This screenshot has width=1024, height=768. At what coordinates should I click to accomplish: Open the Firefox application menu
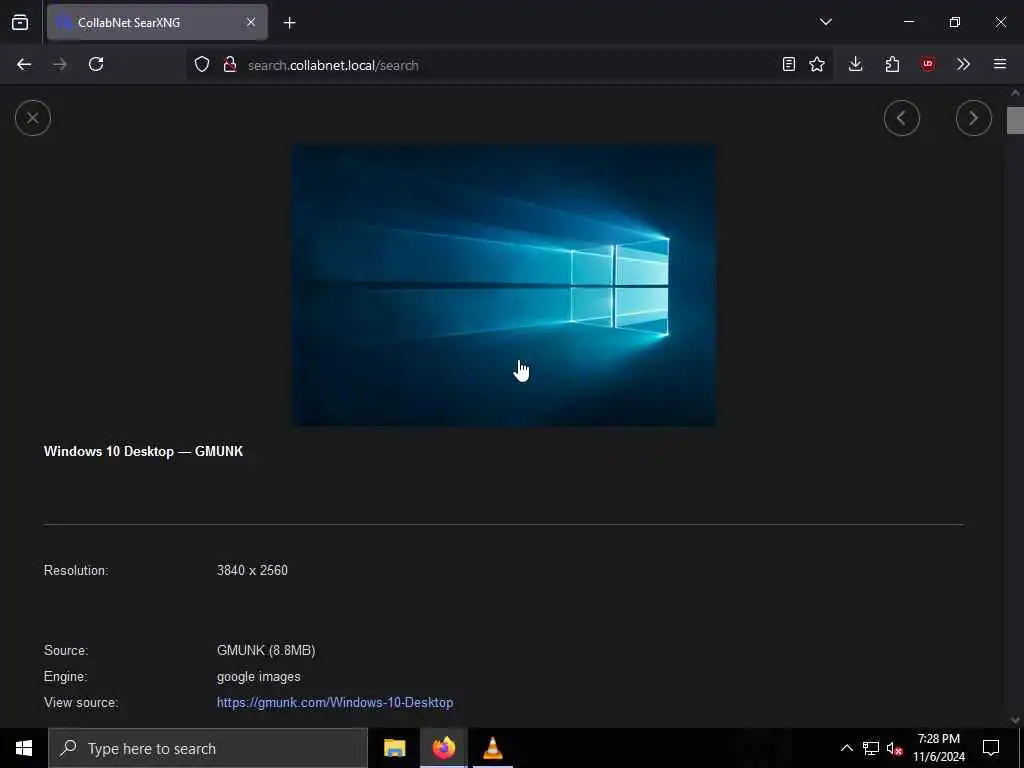pos(1000,65)
